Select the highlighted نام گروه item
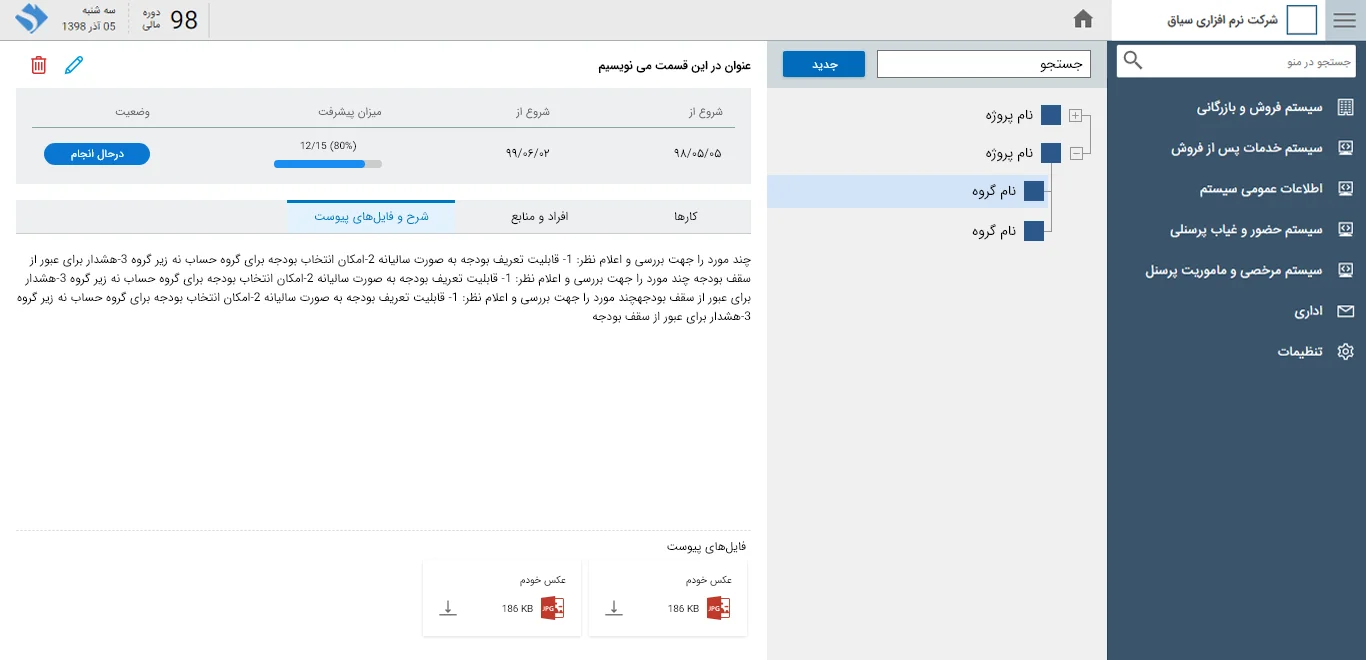Viewport: 1366px width, 660px height. pyautogui.click(x=994, y=191)
